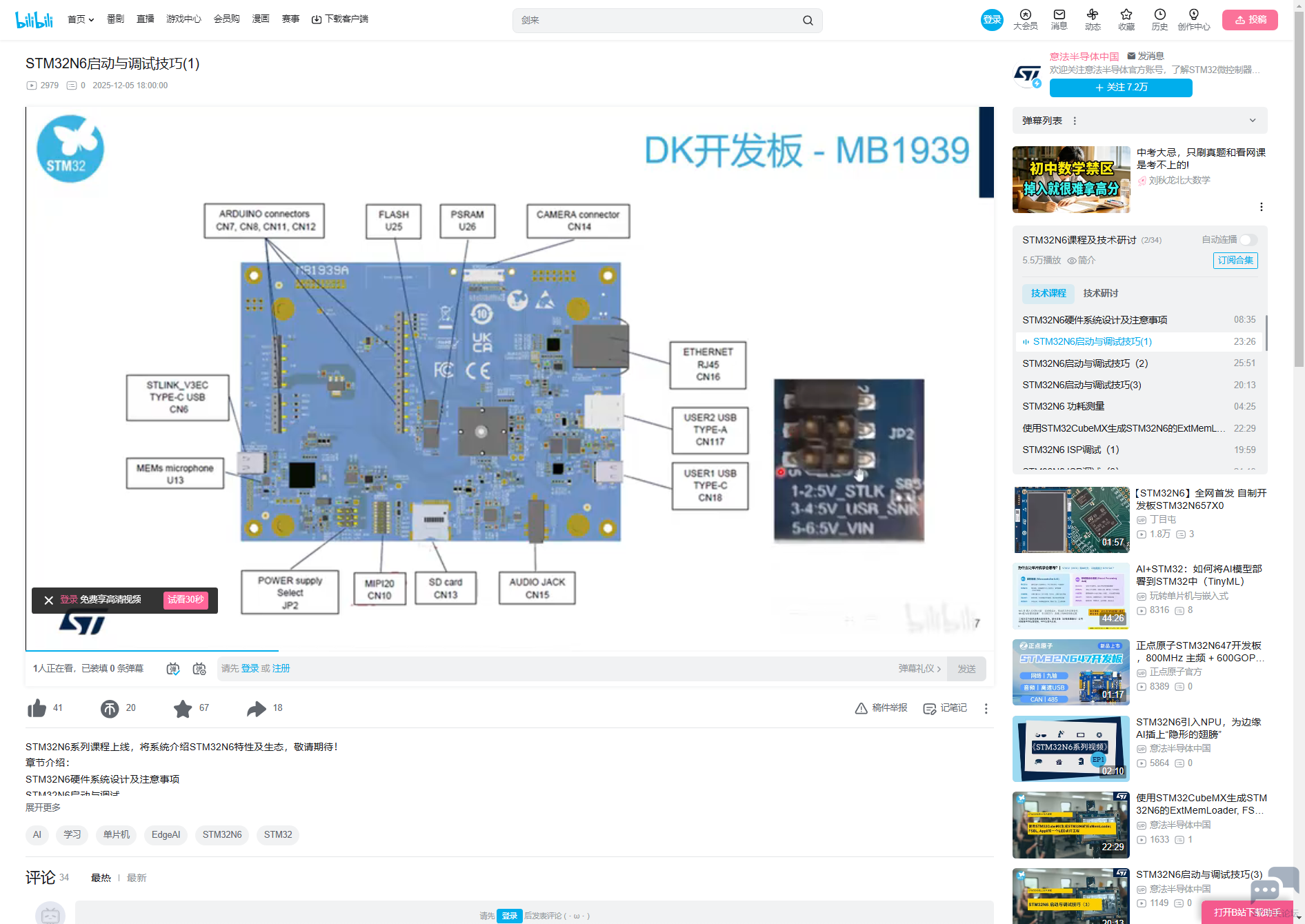This screenshot has height=924, width=1305.
Task: Open the 会员购 nav item
Action: click(x=227, y=19)
